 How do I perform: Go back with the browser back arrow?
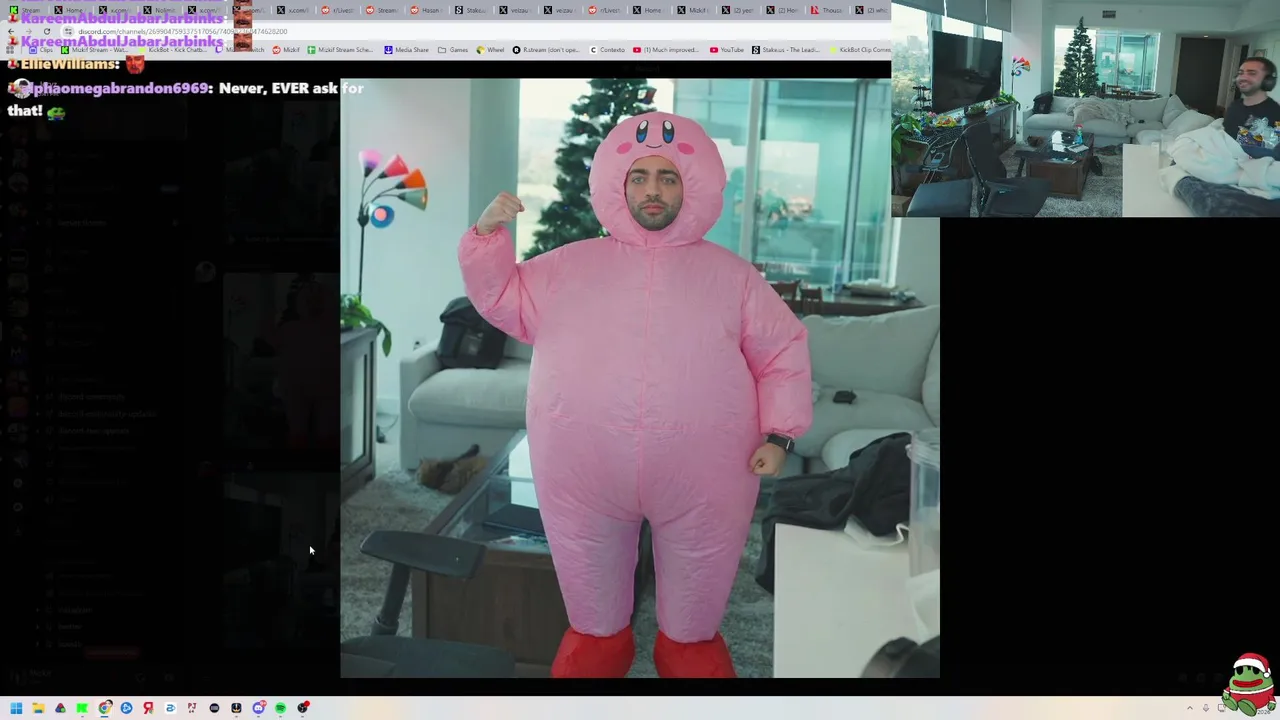(x=11, y=31)
